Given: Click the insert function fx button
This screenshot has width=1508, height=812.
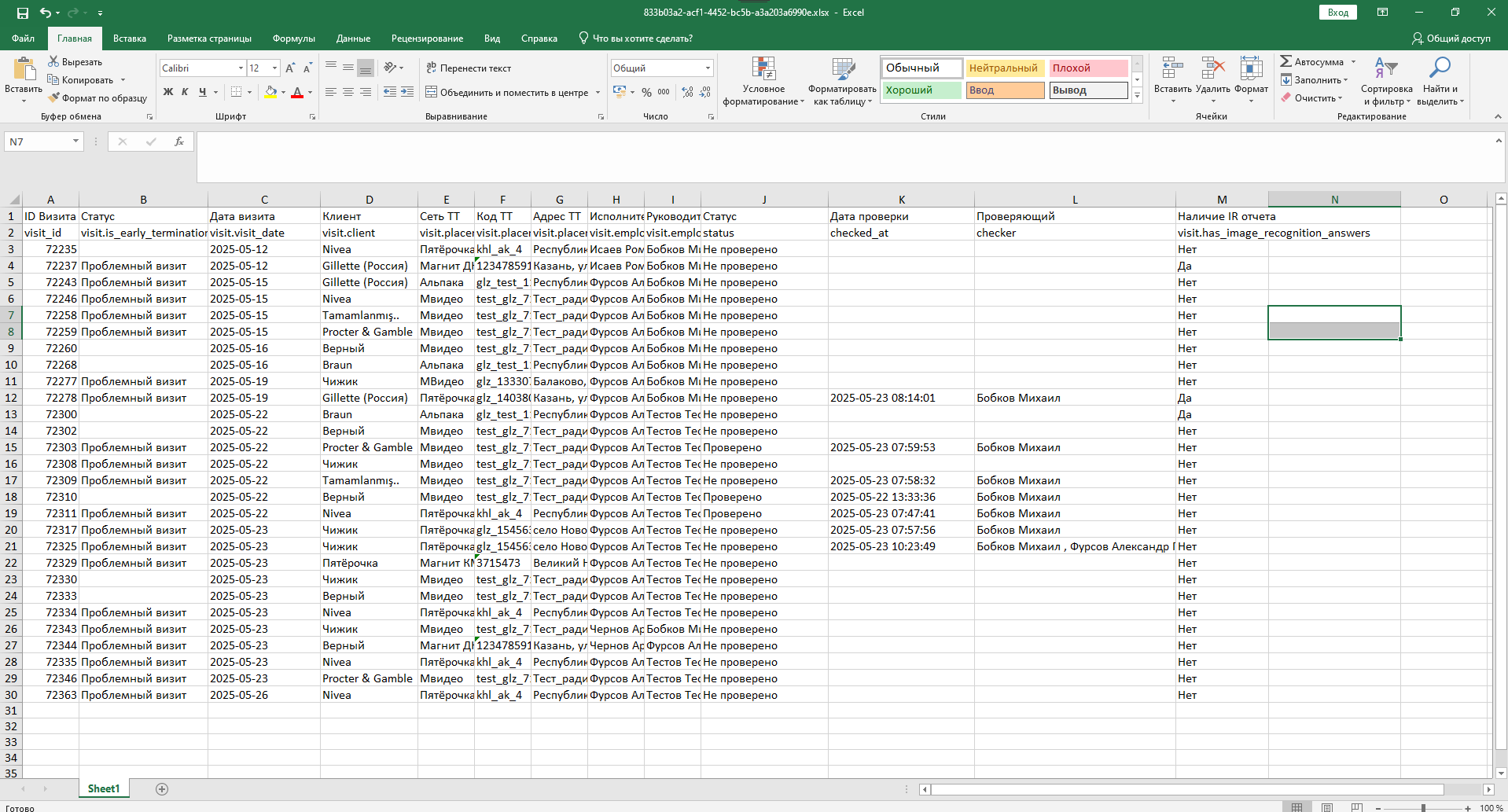Looking at the screenshot, I should (179, 141).
